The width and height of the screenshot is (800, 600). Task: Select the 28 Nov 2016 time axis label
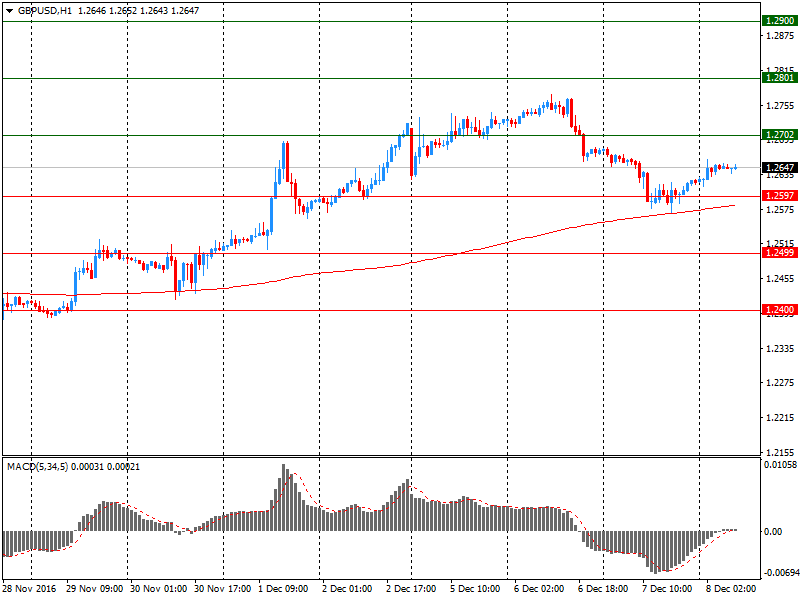(x=29, y=589)
